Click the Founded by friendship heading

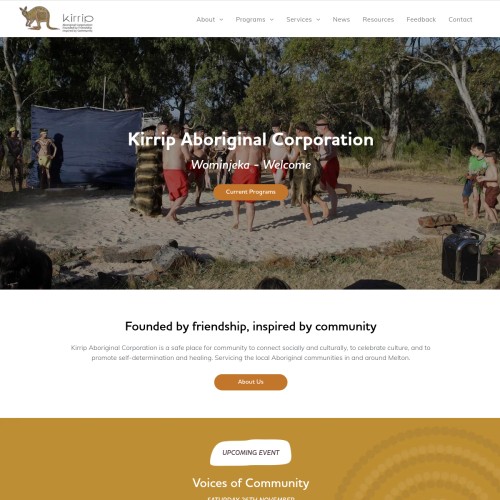pyautogui.click(x=251, y=326)
